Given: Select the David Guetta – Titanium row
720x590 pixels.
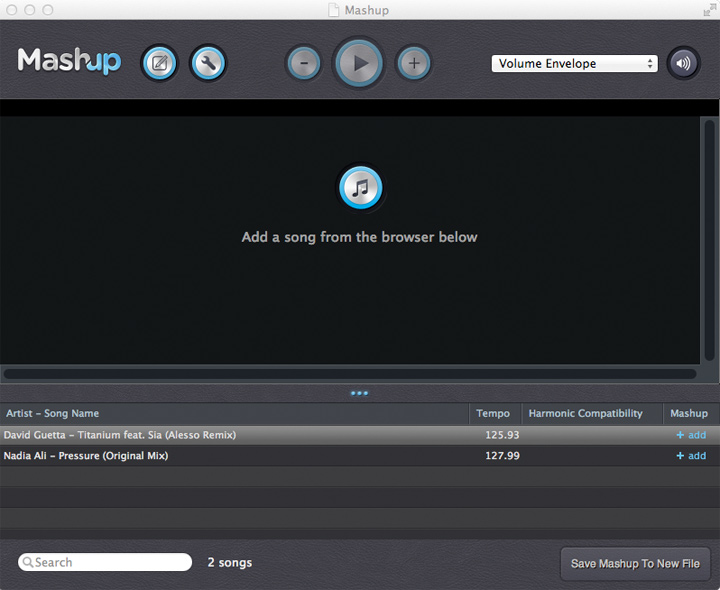Looking at the screenshot, I should [x=360, y=435].
